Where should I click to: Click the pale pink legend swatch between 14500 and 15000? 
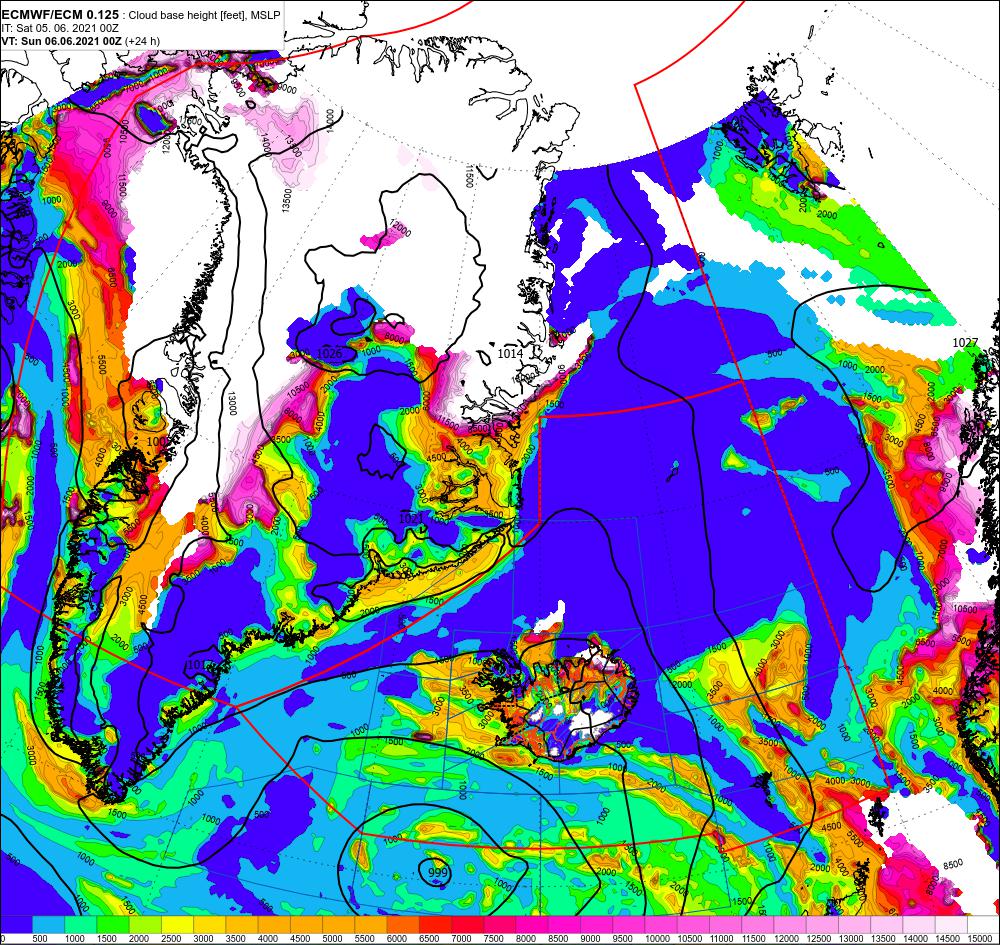951,924
